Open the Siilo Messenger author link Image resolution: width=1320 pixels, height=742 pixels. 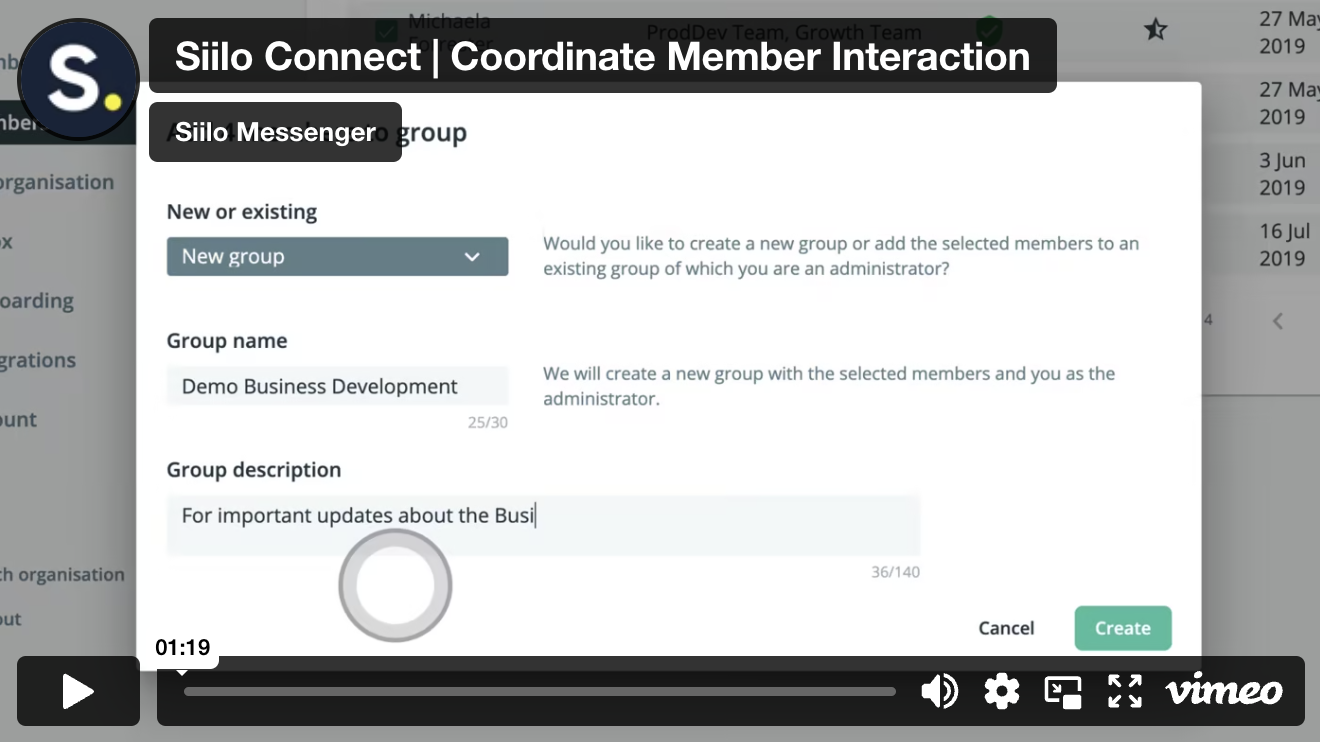pyautogui.click(x=275, y=132)
